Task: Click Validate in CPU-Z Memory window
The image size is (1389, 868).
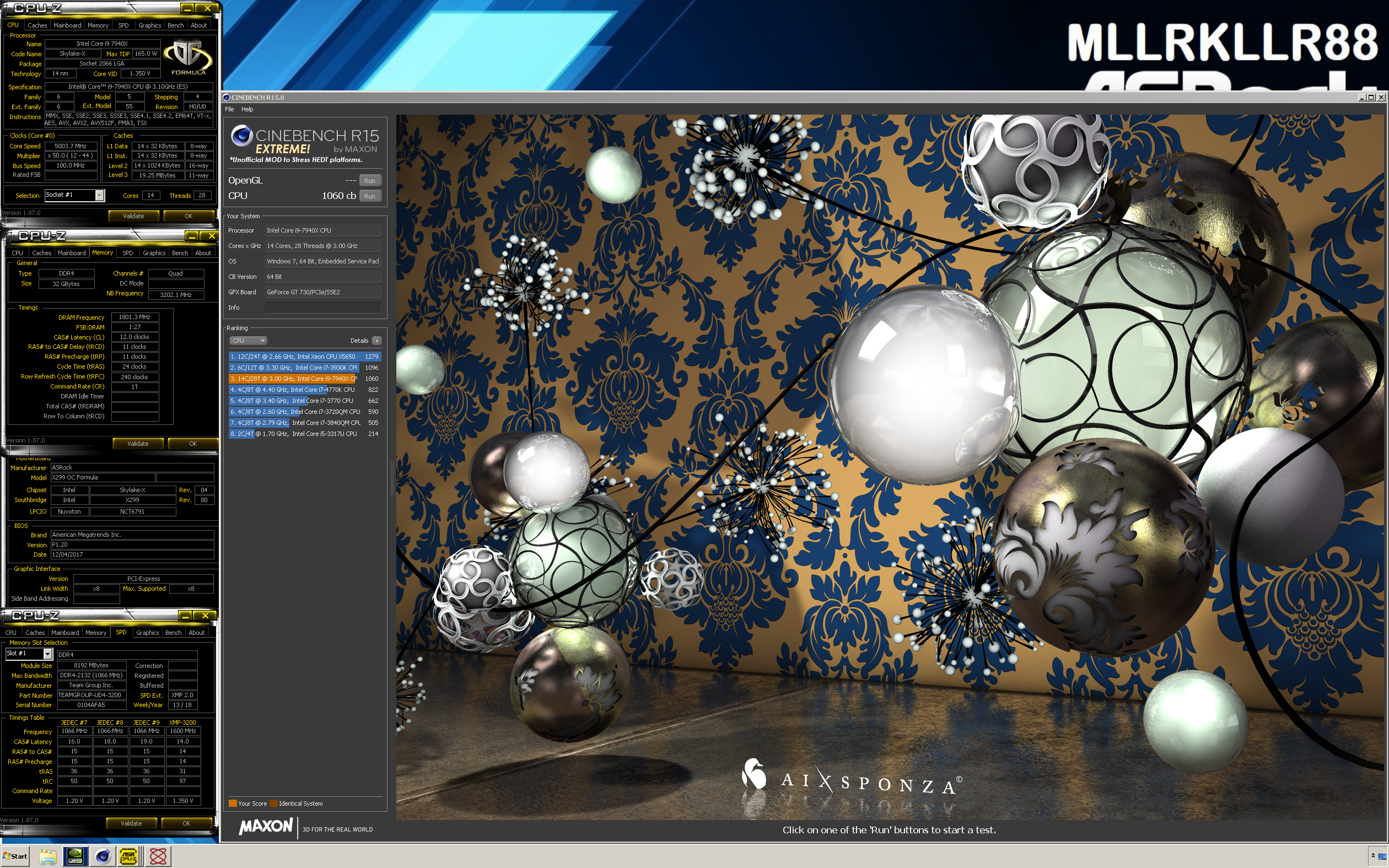Action: point(138,444)
